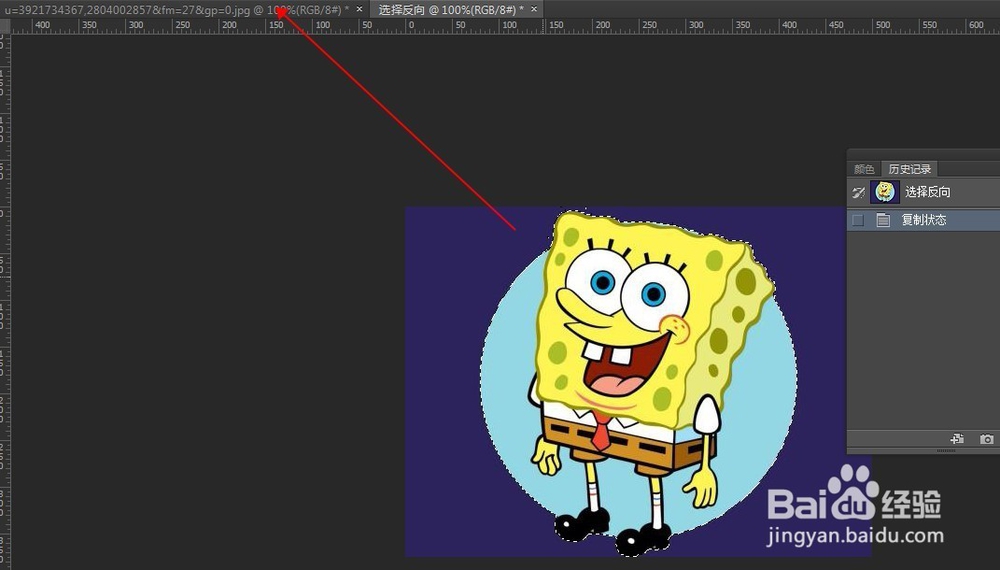Image resolution: width=1000 pixels, height=570 pixels.
Task: Click the ruler origin corner box
Action: pos(5,26)
